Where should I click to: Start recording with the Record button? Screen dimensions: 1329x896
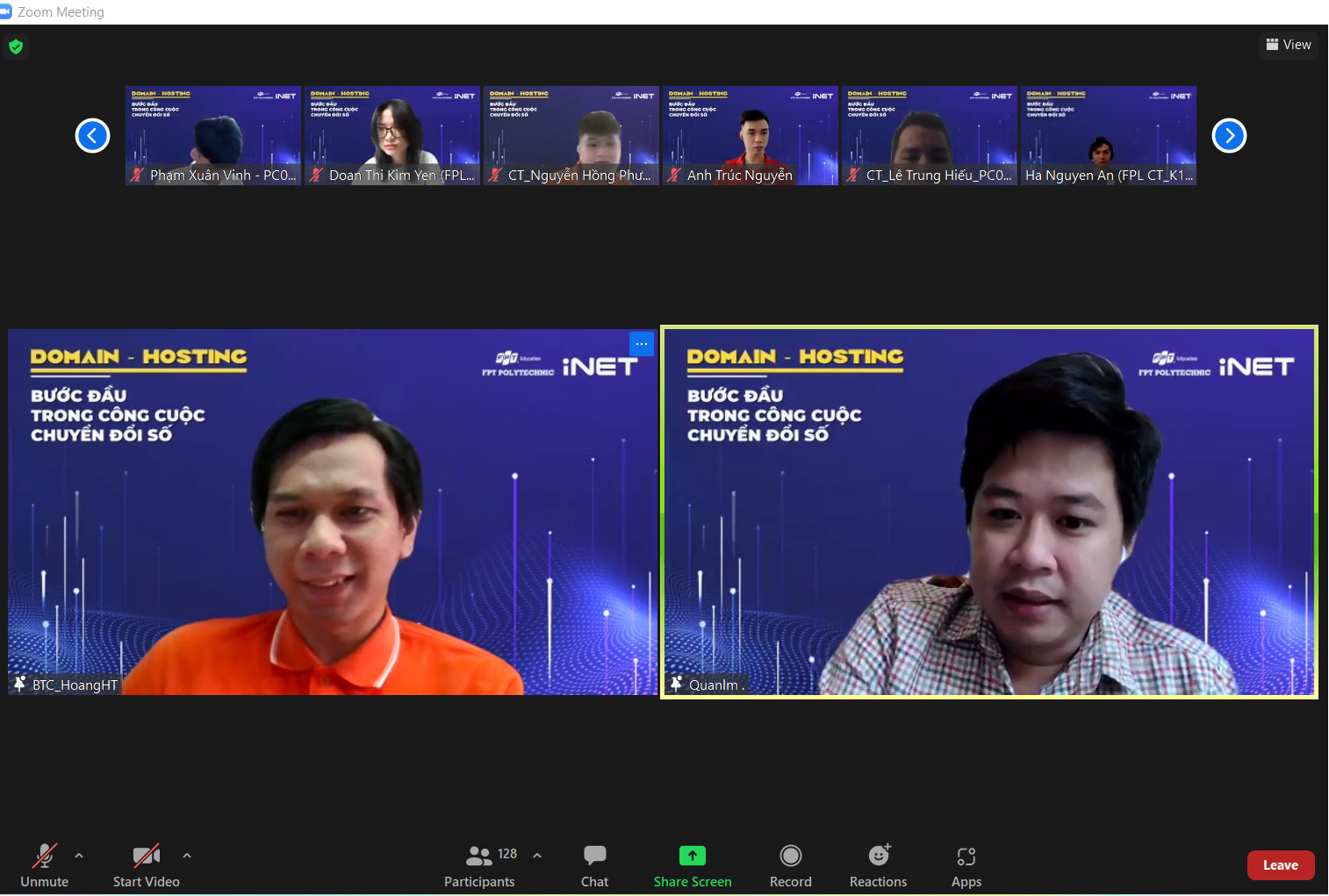coord(791,865)
